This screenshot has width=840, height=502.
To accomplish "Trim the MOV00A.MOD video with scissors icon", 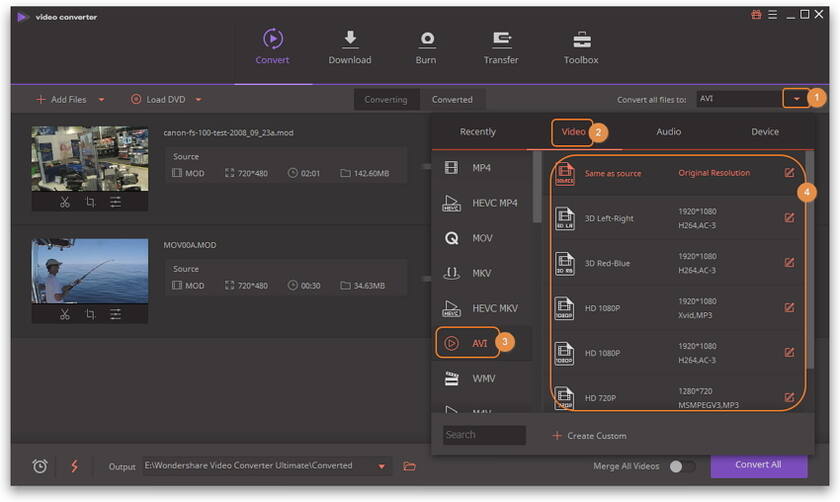I will 65,314.
